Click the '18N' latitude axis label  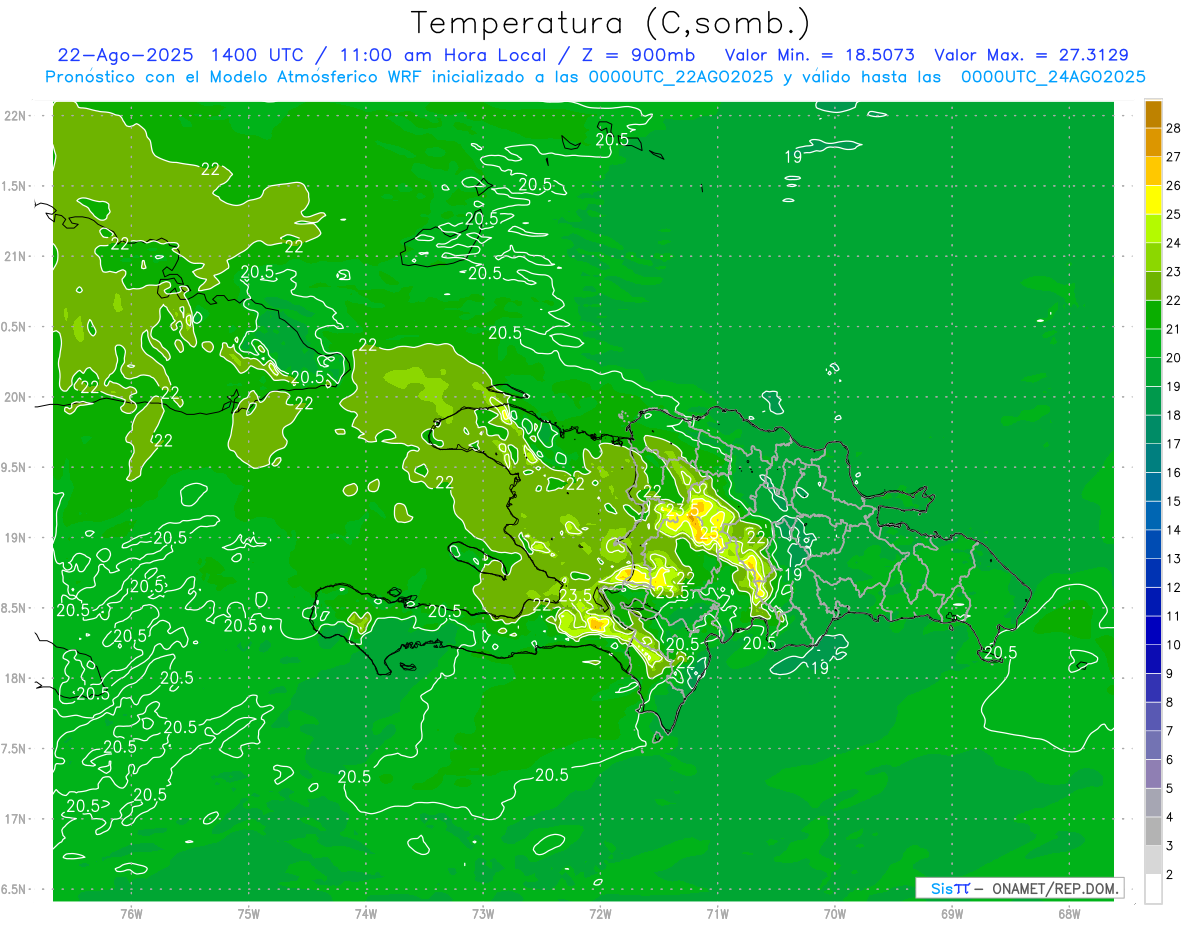point(17,679)
